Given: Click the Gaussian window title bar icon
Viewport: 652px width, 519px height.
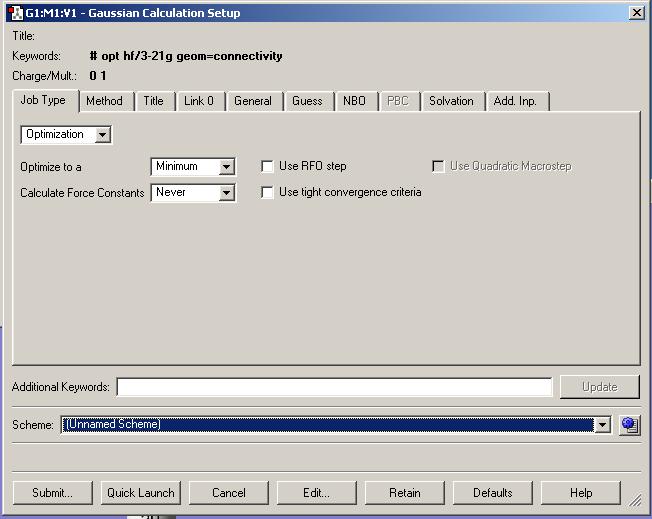Looking at the screenshot, I should pyautogui.click(x=16, y=13).
